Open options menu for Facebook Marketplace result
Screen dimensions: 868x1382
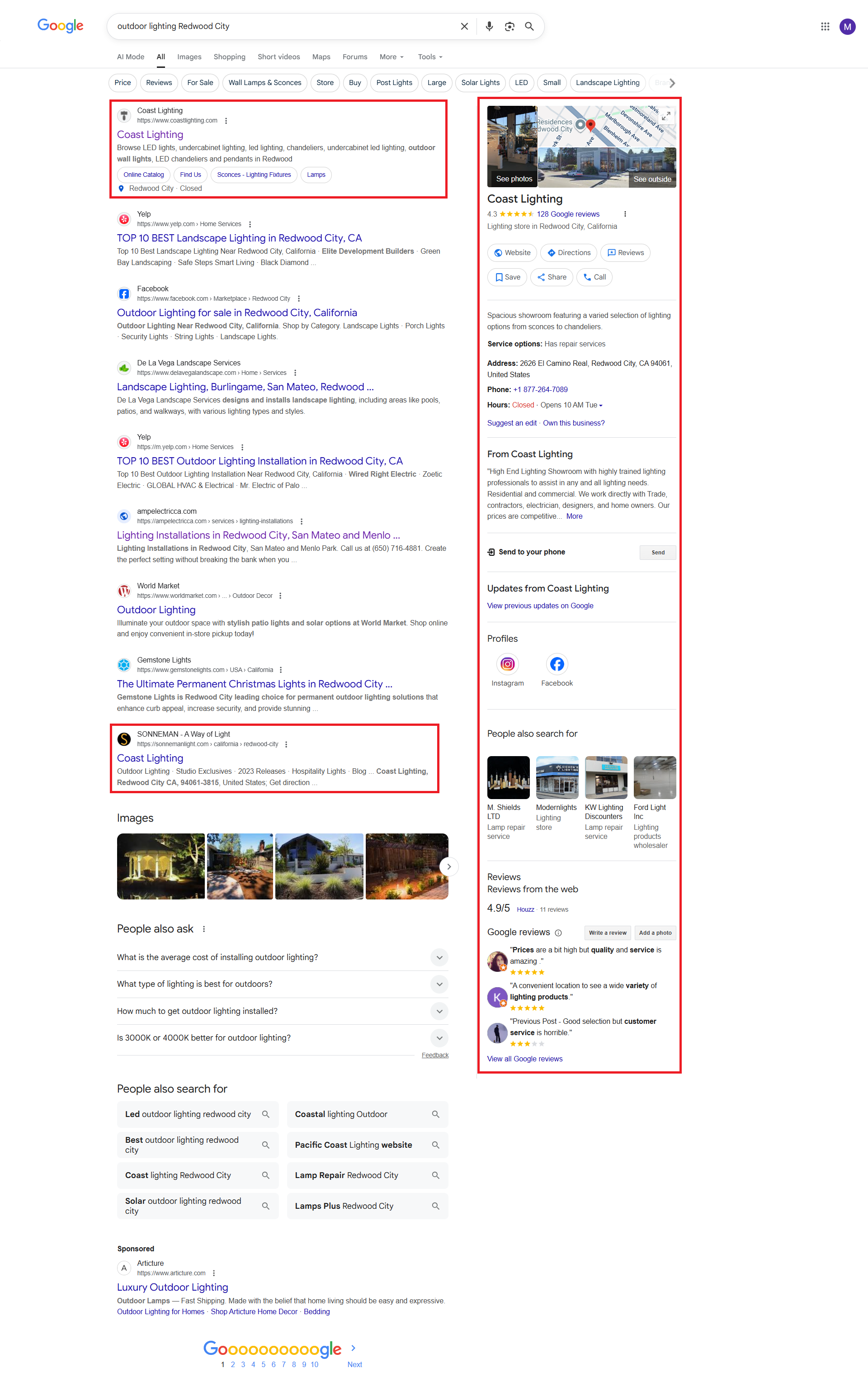click(299, 299)
